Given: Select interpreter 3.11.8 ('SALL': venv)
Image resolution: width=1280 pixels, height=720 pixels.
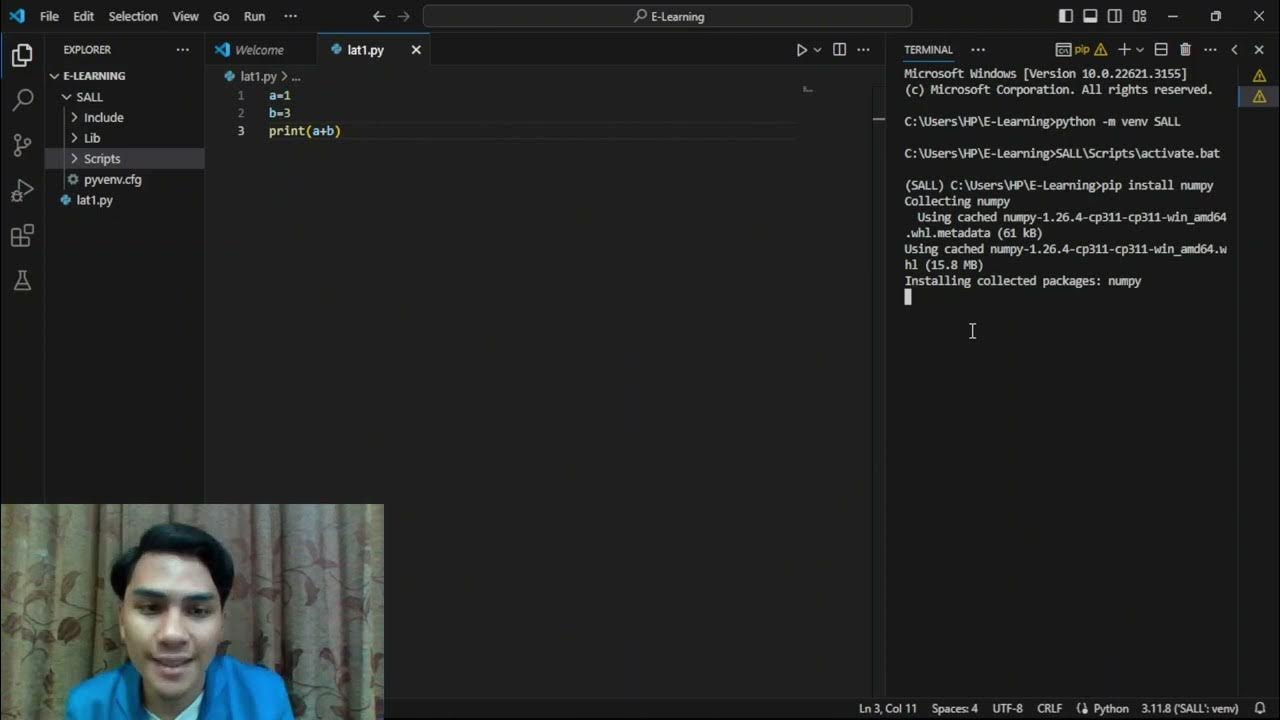Looking at the screenshot, I should click(x=1188, y=708).
